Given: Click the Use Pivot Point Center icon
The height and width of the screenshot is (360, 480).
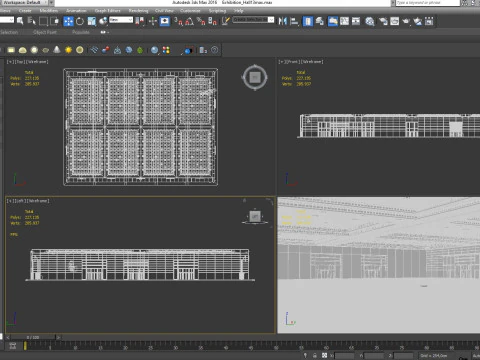Looking at the screenshot, I should point(140,21).
